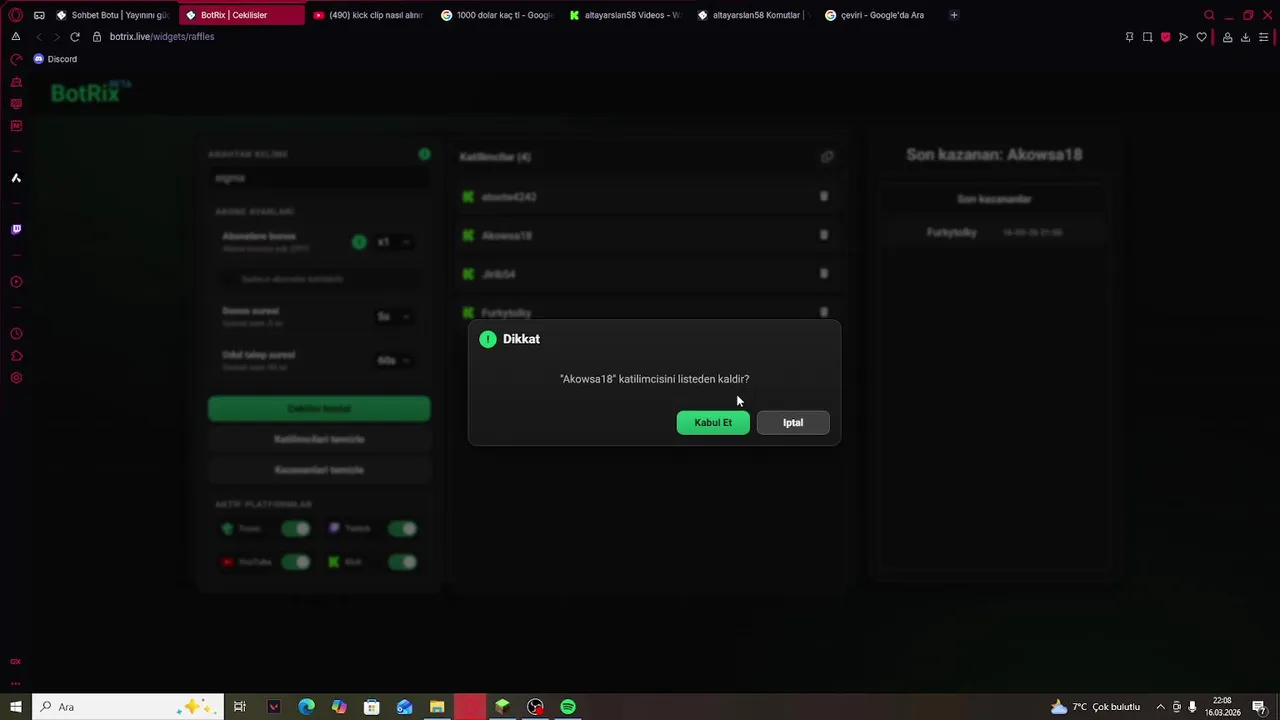Image resolution: width=1280 pixels, height=720 pixels.
Task: Open a new browser tab
Action: click(954, 15)
